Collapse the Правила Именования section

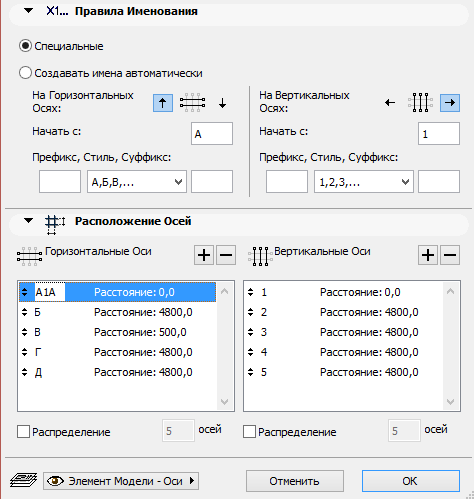point(29,11)
